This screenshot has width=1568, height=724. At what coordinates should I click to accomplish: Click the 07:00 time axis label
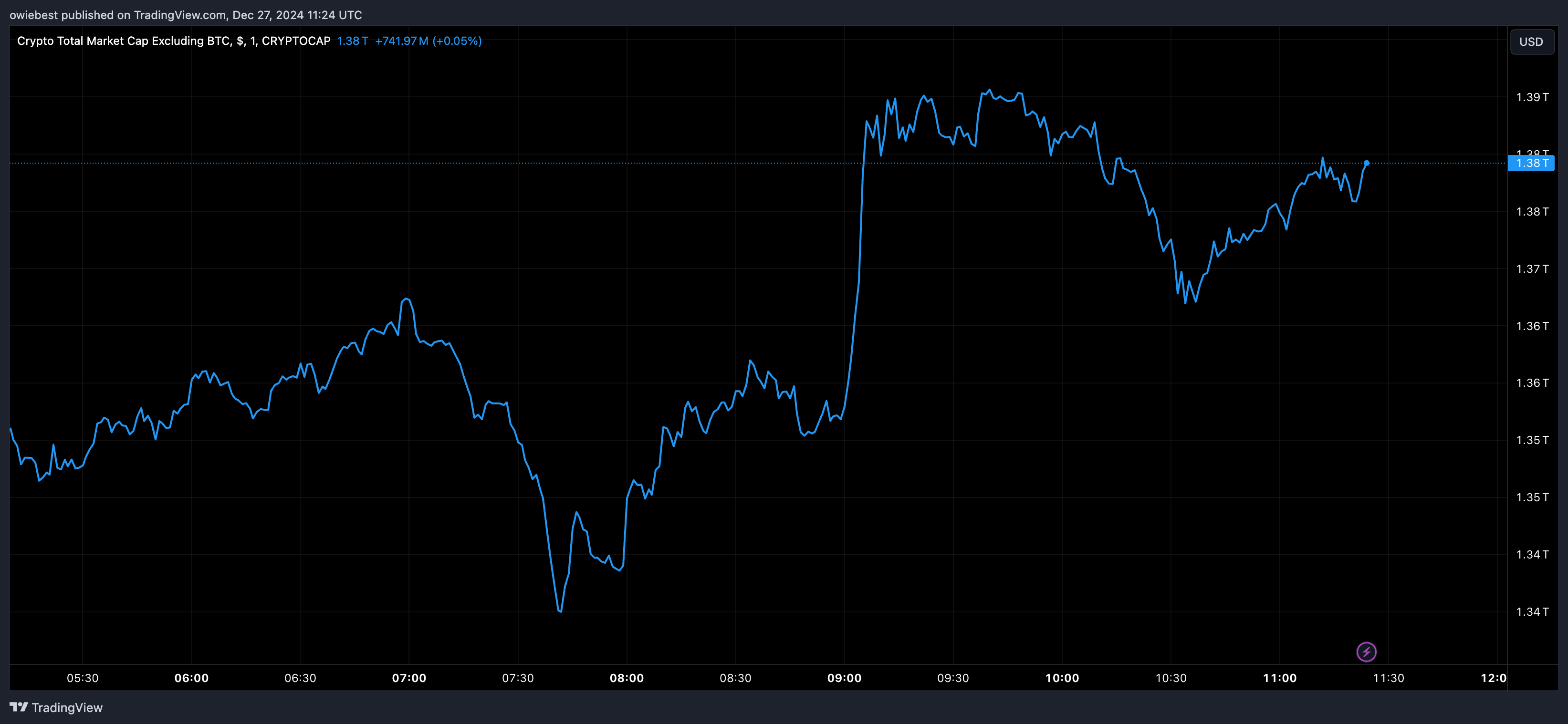click(x=409, y=678)
